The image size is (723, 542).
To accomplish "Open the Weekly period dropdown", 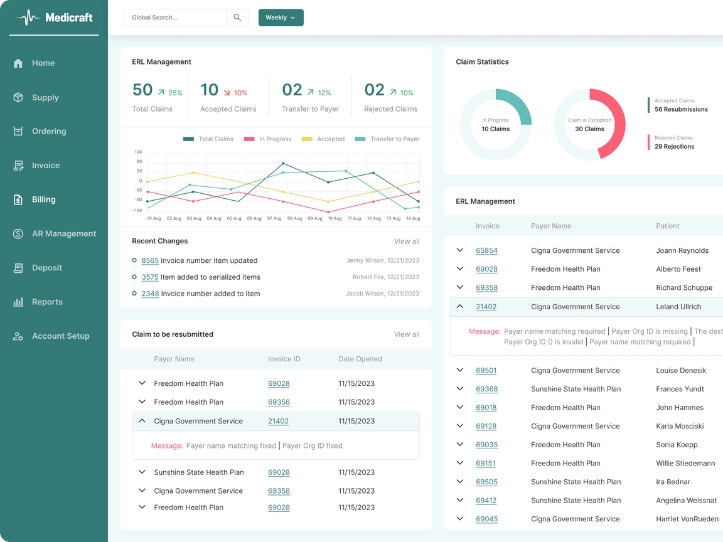I will tap(280, 18).
